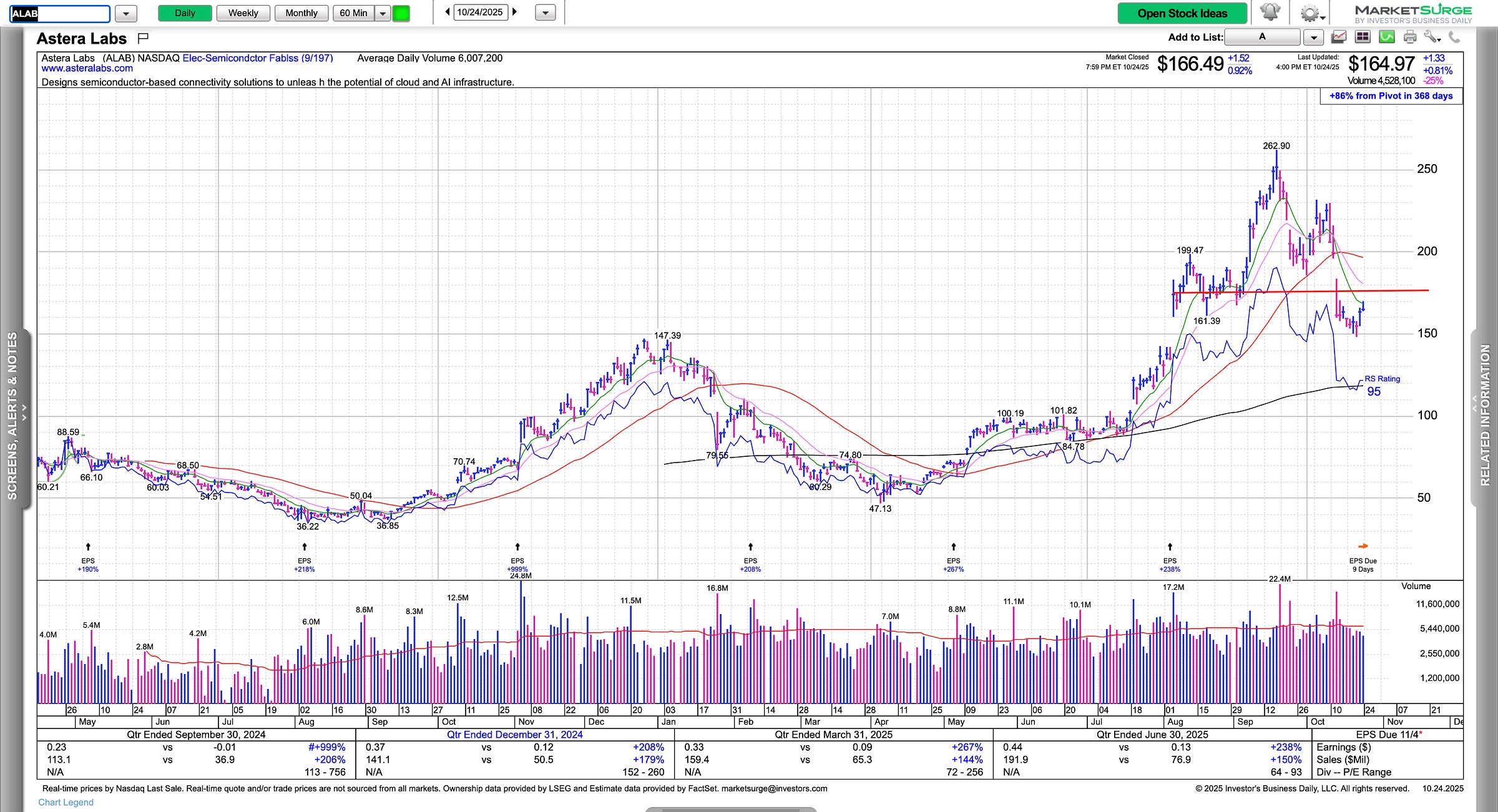
Task: Open the multi-panel grid view icon
Action: click(x=1363, y=37)
